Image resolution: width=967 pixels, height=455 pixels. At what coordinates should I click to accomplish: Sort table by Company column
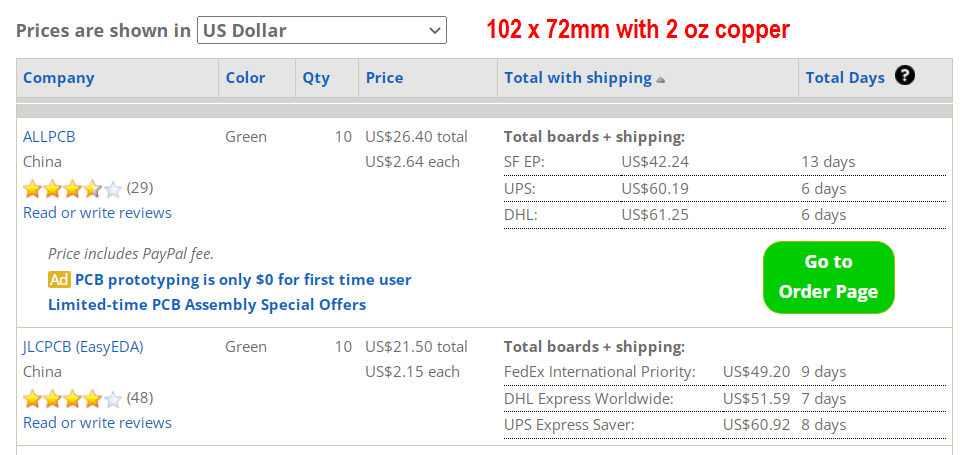click(59, 78)
